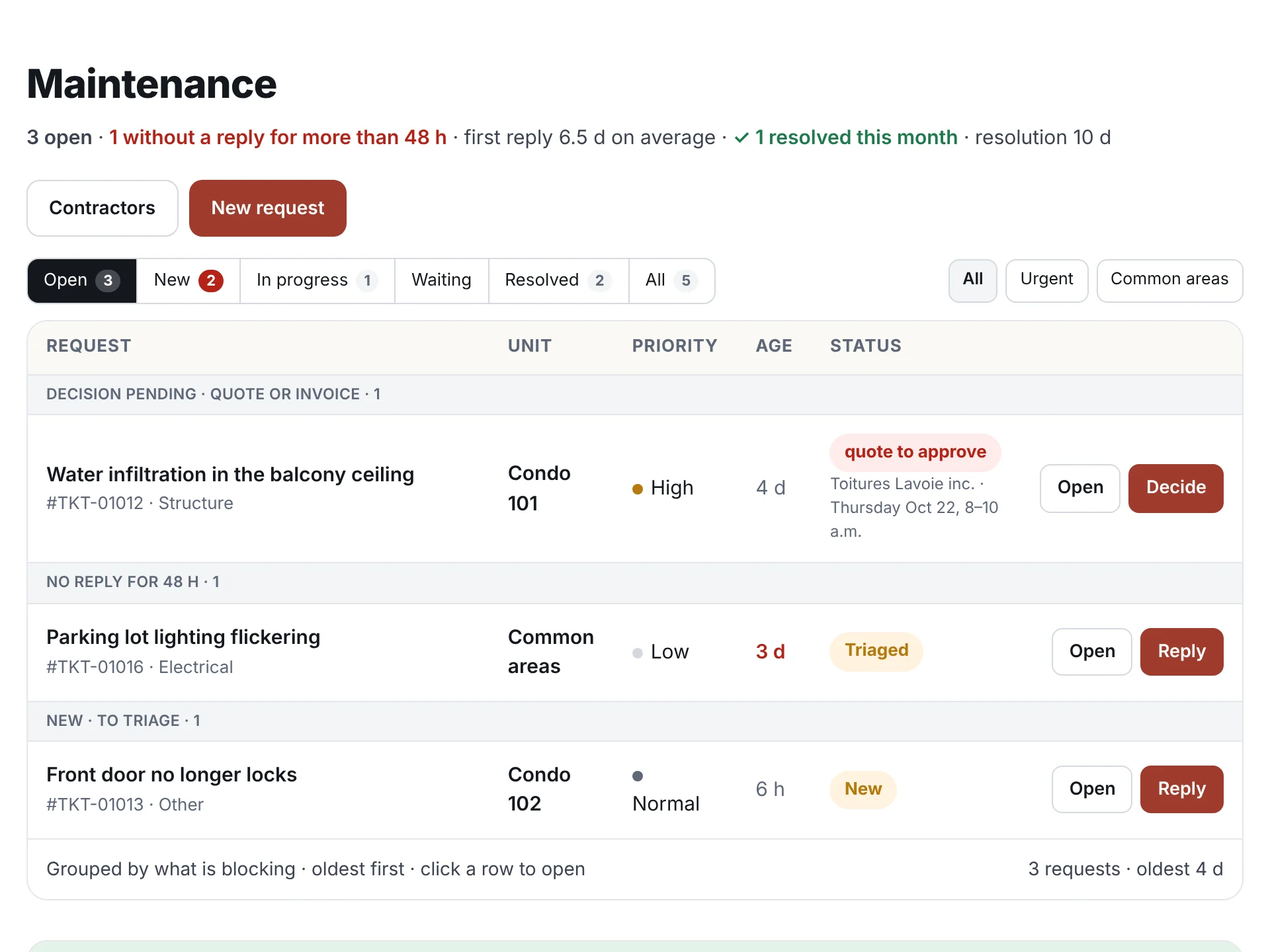Switch to the New tab

[x=188, y=280]
